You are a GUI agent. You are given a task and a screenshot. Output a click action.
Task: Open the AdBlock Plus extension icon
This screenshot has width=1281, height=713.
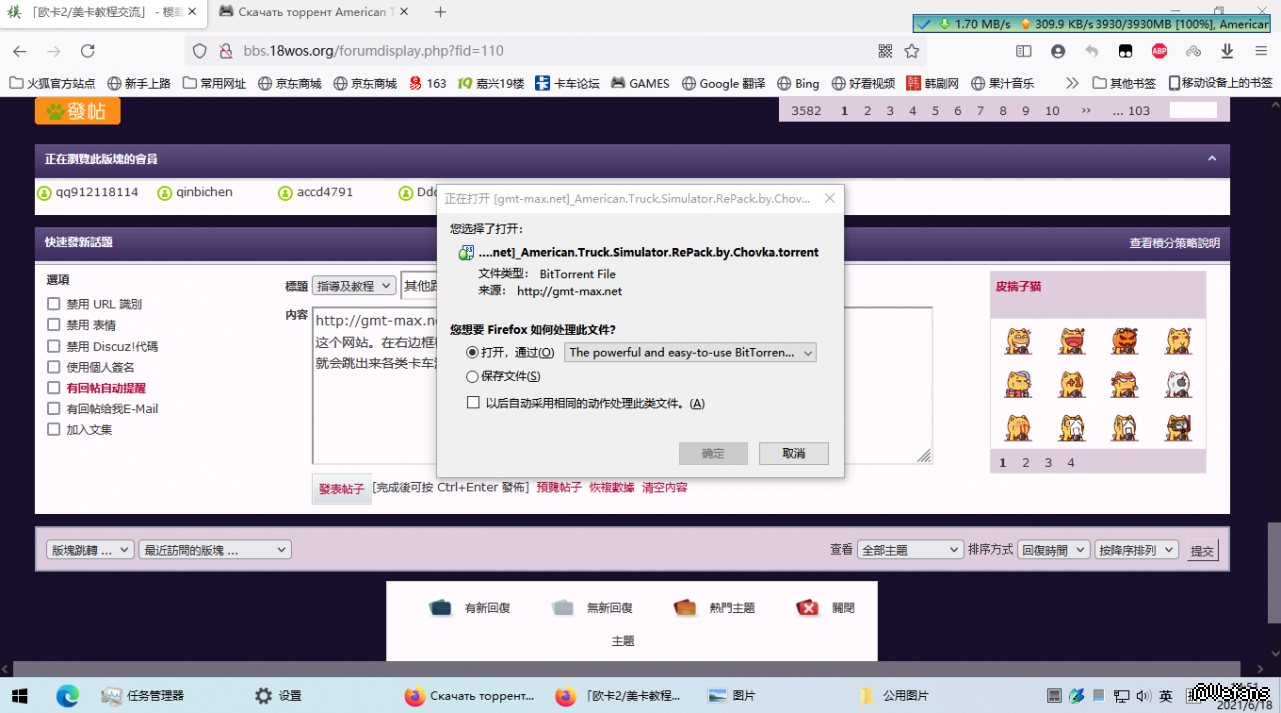pos(1160,51)
